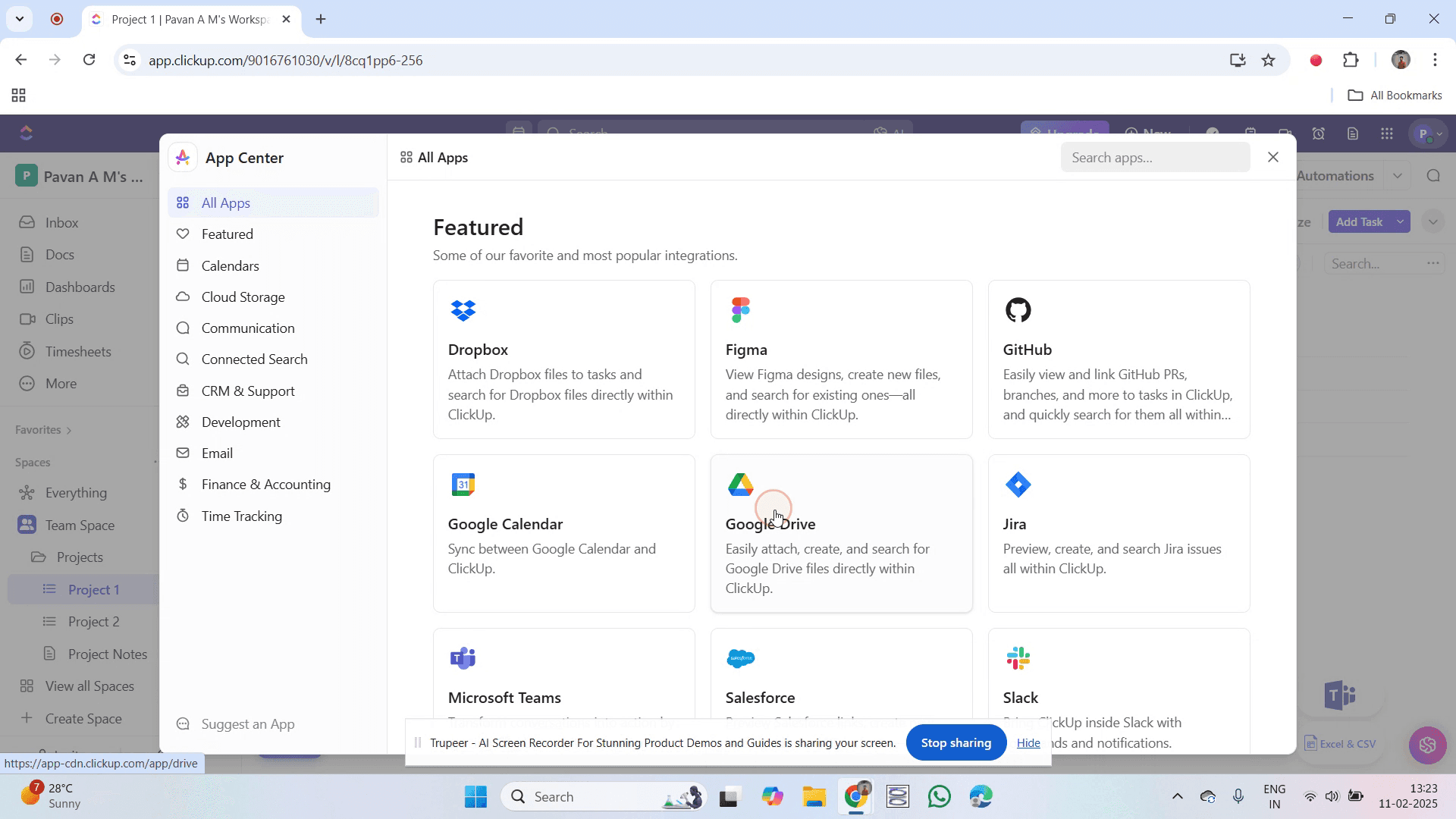Open the Microsoft Teams integration icon

(463, 658)
